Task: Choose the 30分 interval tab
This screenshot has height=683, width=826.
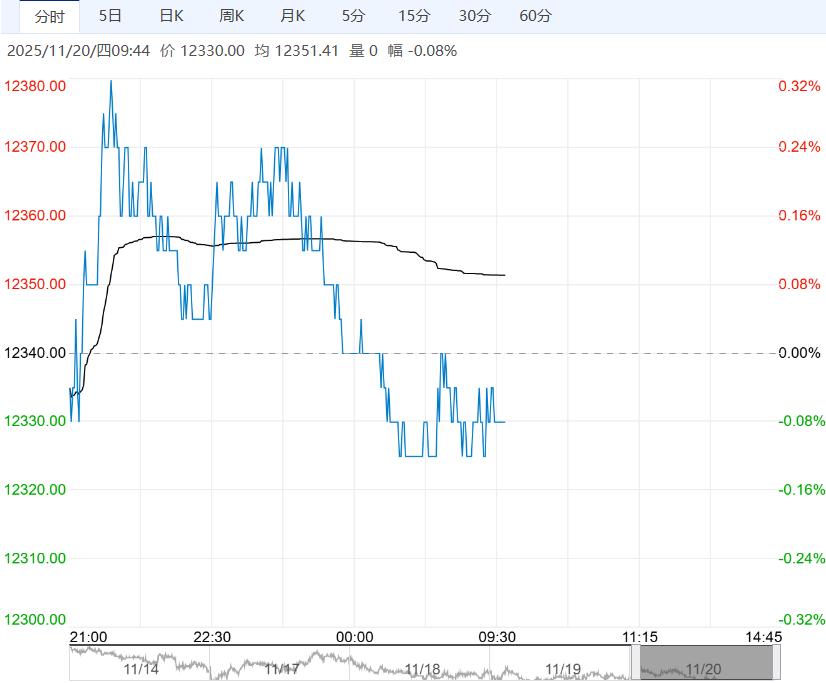Action: click(x=475, y=16)
